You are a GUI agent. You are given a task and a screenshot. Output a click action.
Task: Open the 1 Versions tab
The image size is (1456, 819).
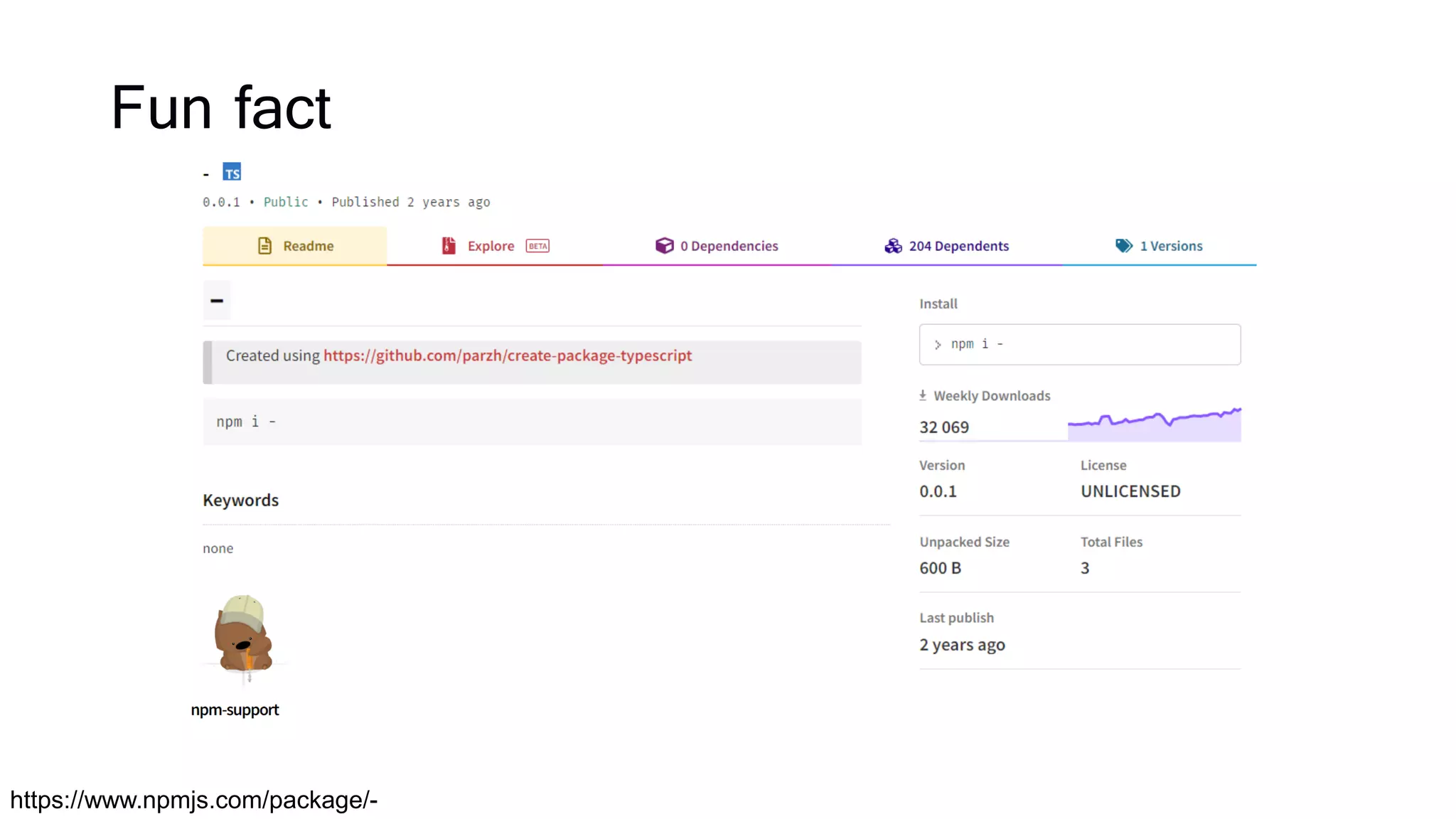[1159, 246]
